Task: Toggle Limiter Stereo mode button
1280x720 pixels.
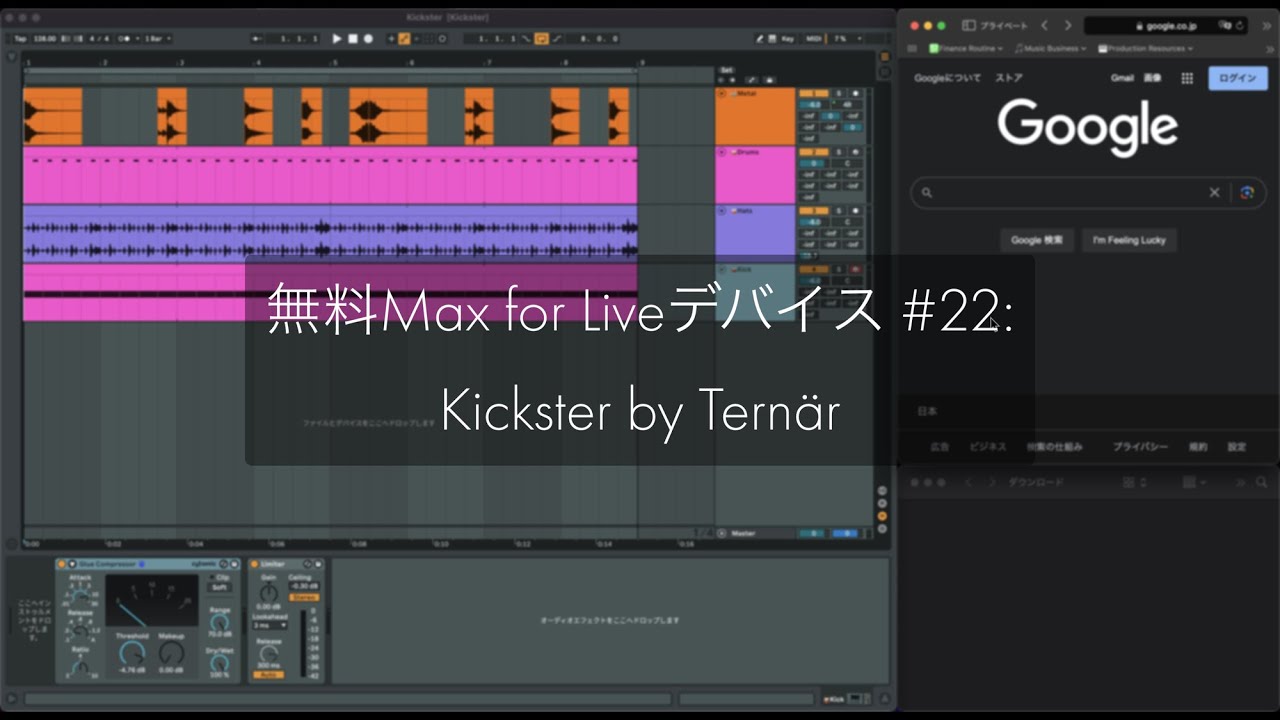Action: coord(303,597)
